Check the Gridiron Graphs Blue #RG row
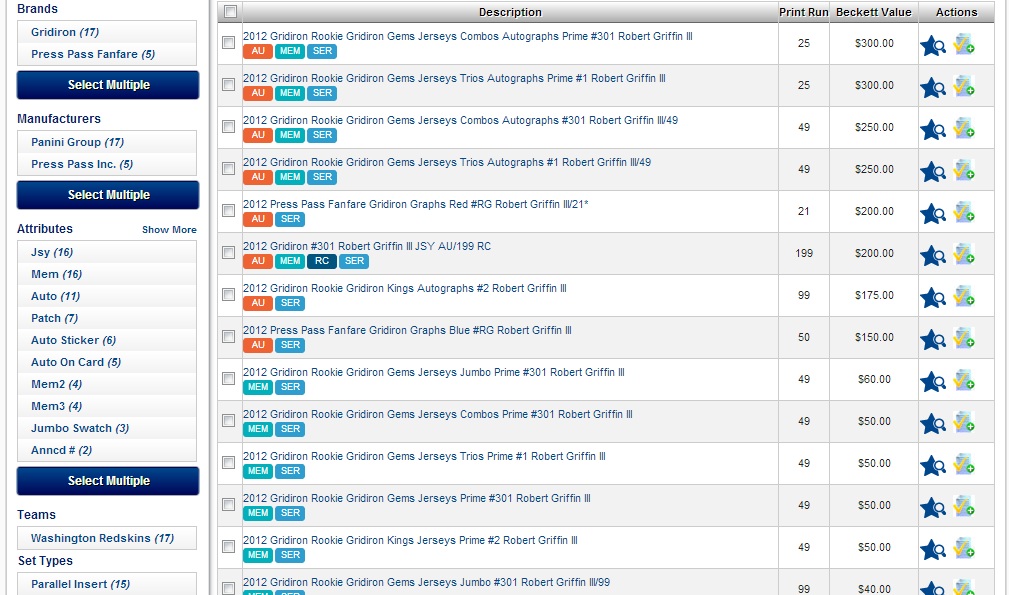 [x=228, y=336]
